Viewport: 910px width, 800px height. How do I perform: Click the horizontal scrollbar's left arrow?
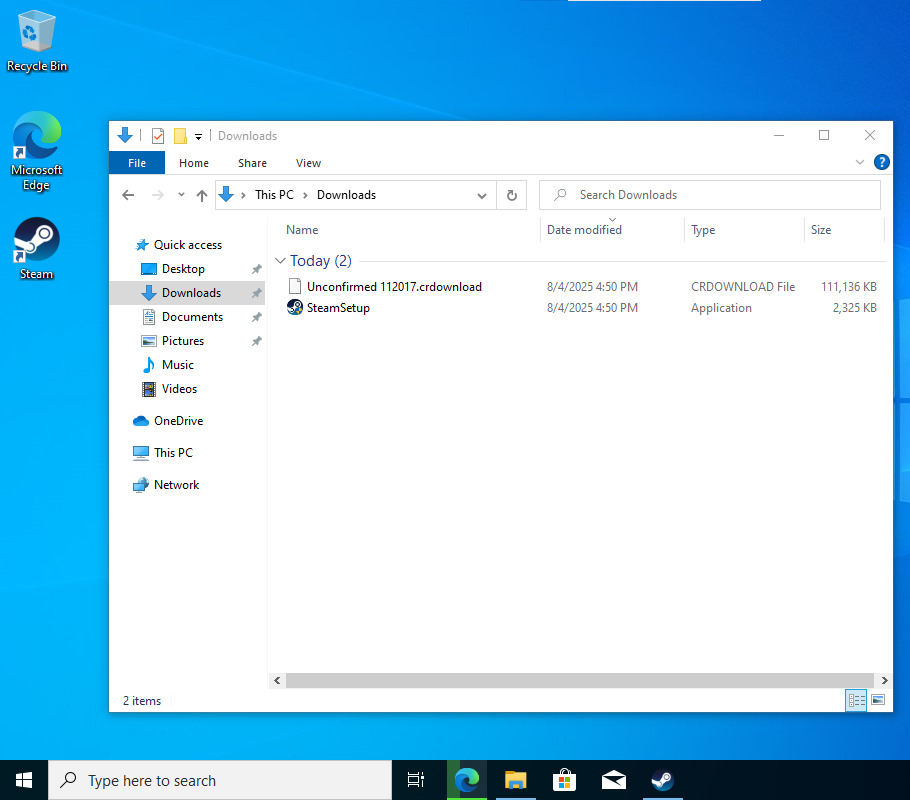(277, 680)
